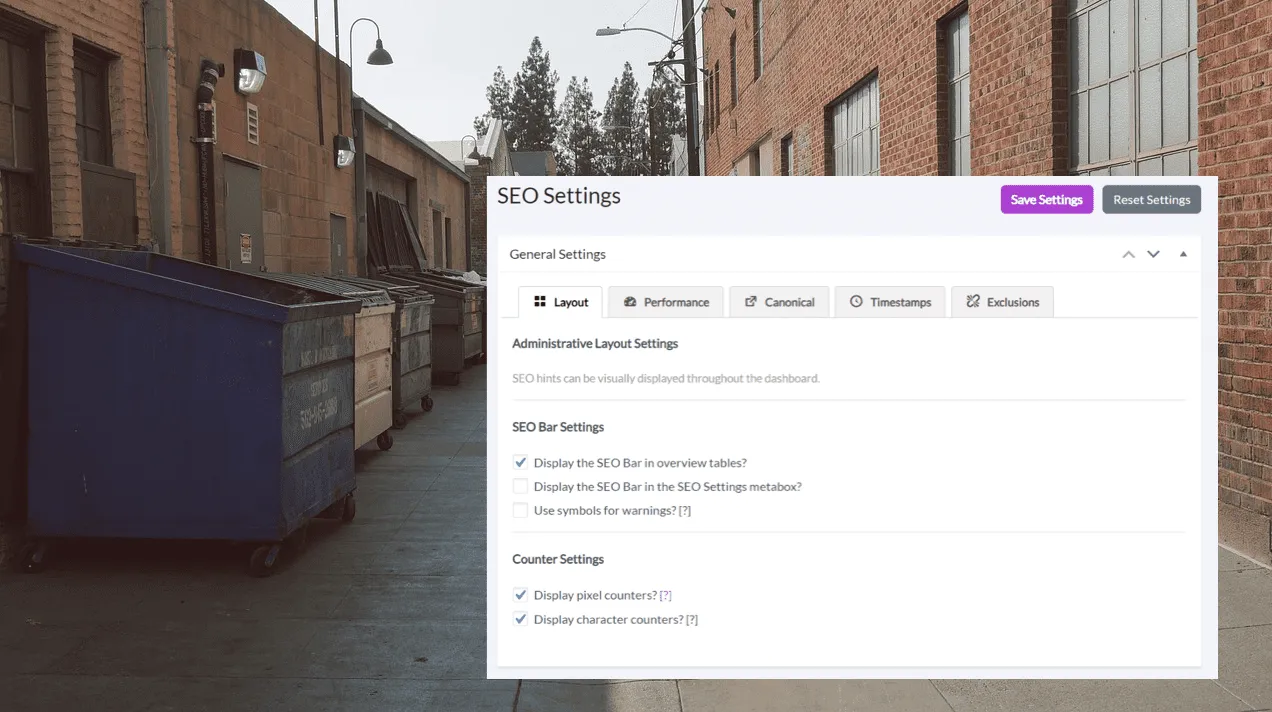
Task: Click the Reset Settings button
Action: 1151,199
